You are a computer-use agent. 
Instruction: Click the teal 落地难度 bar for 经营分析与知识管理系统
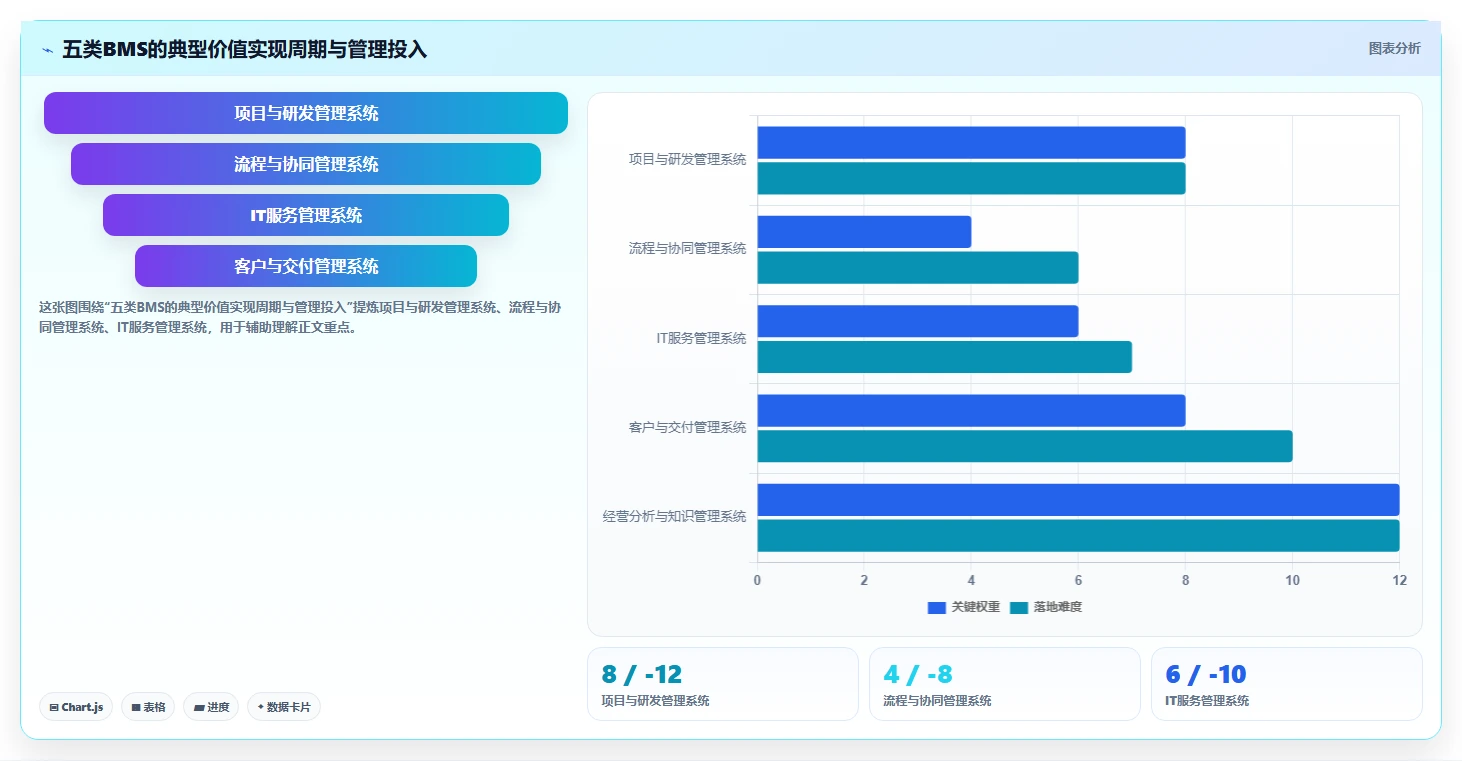1078,536
